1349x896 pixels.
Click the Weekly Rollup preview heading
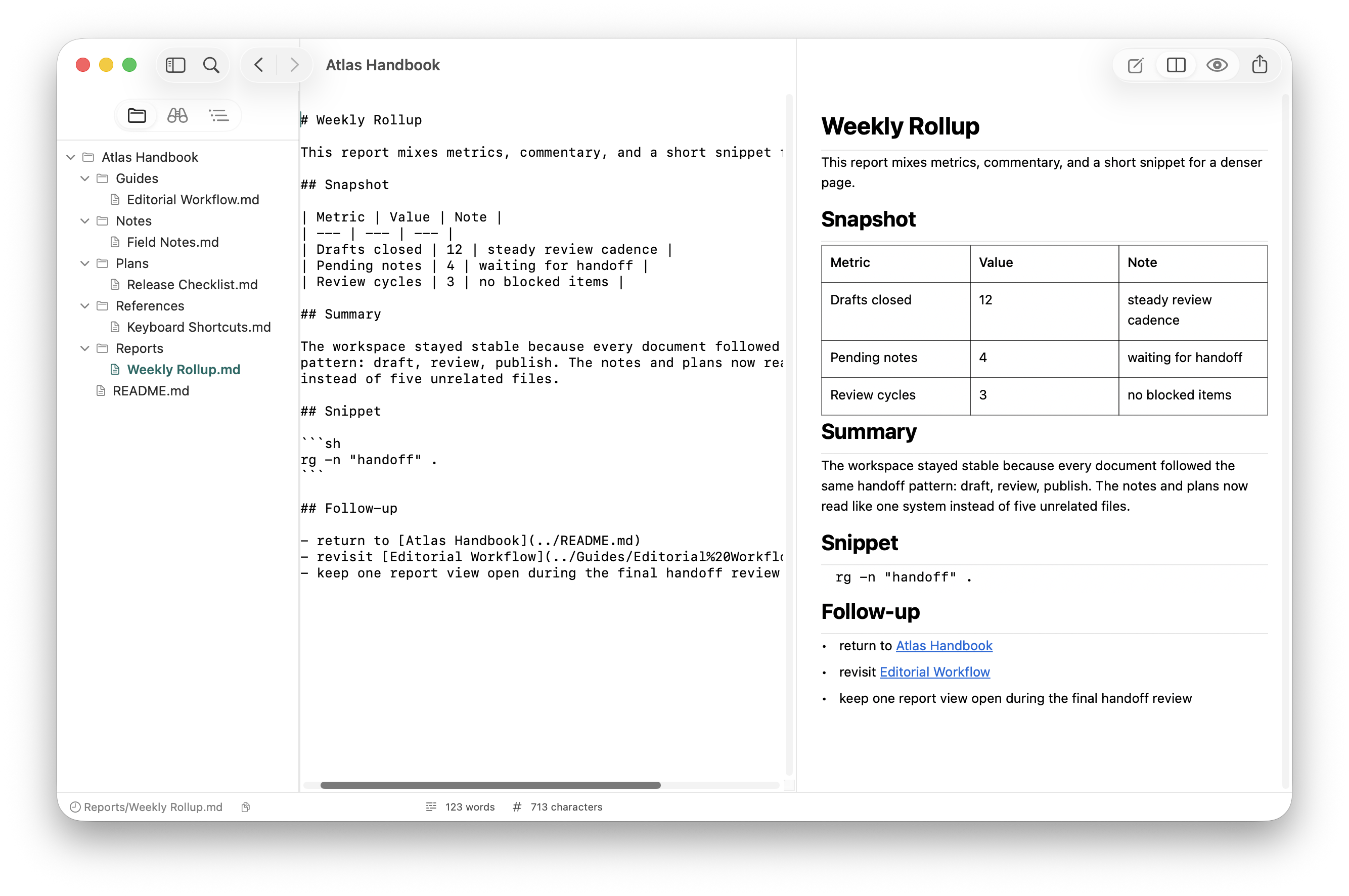pos(900,126)
